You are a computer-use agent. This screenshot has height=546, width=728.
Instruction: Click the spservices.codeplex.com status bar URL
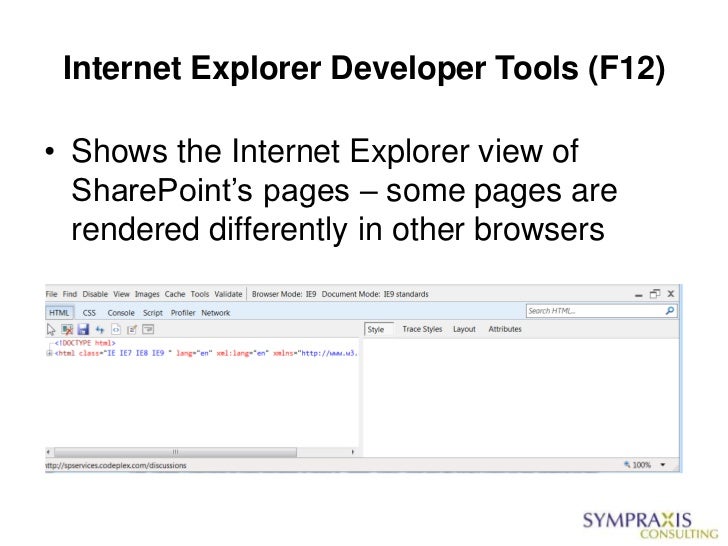pyautogui.click(x=116, y=465)
